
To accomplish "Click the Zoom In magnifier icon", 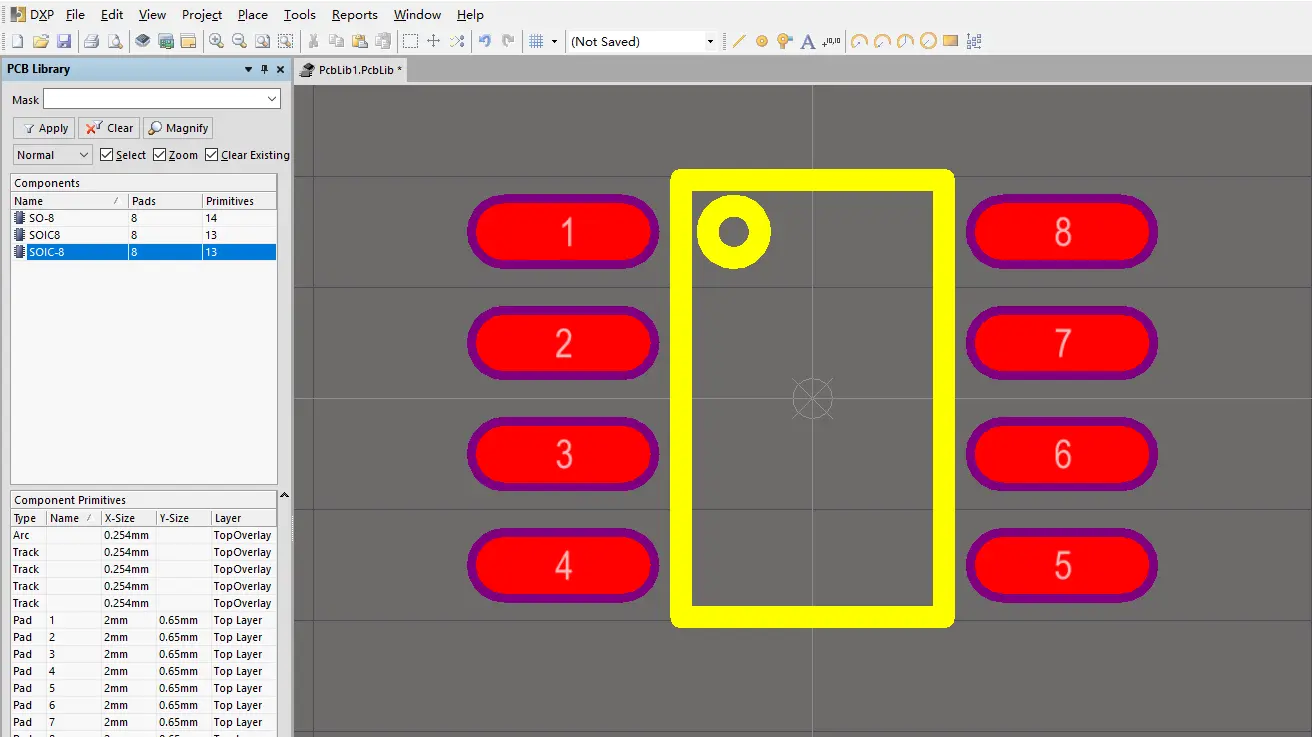I will (x=216, y=41).
